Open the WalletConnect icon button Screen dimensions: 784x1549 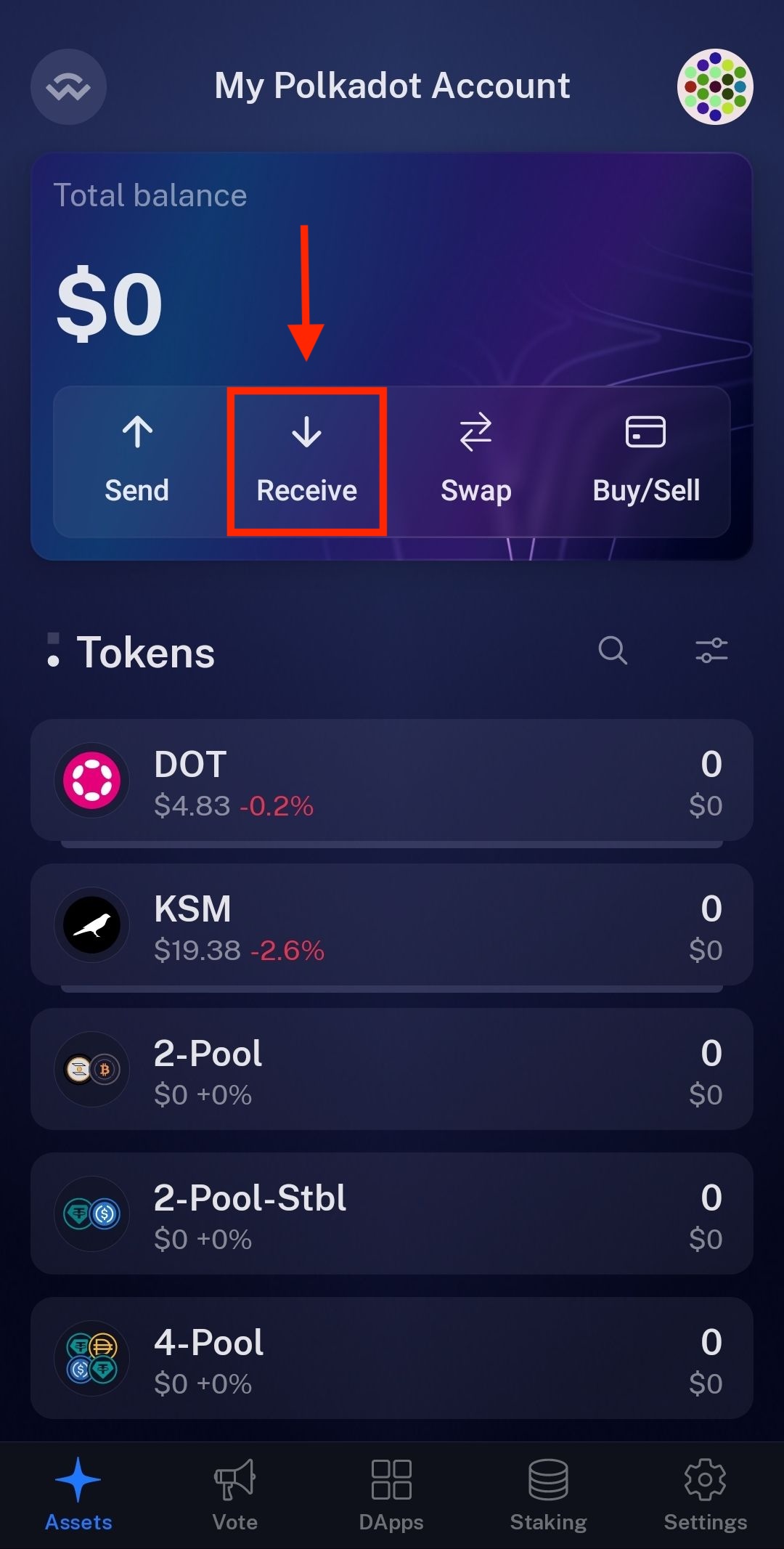68,86
